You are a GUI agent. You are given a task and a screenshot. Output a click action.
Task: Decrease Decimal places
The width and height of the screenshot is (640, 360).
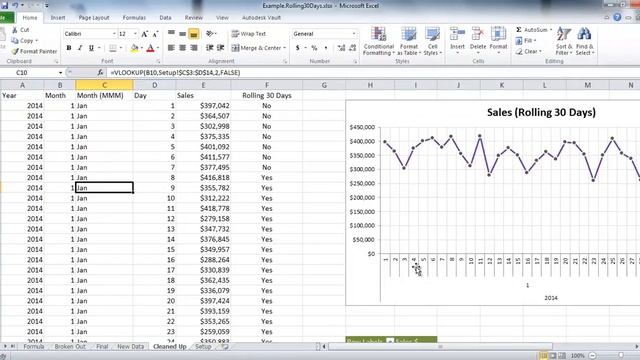click(353, 48)
